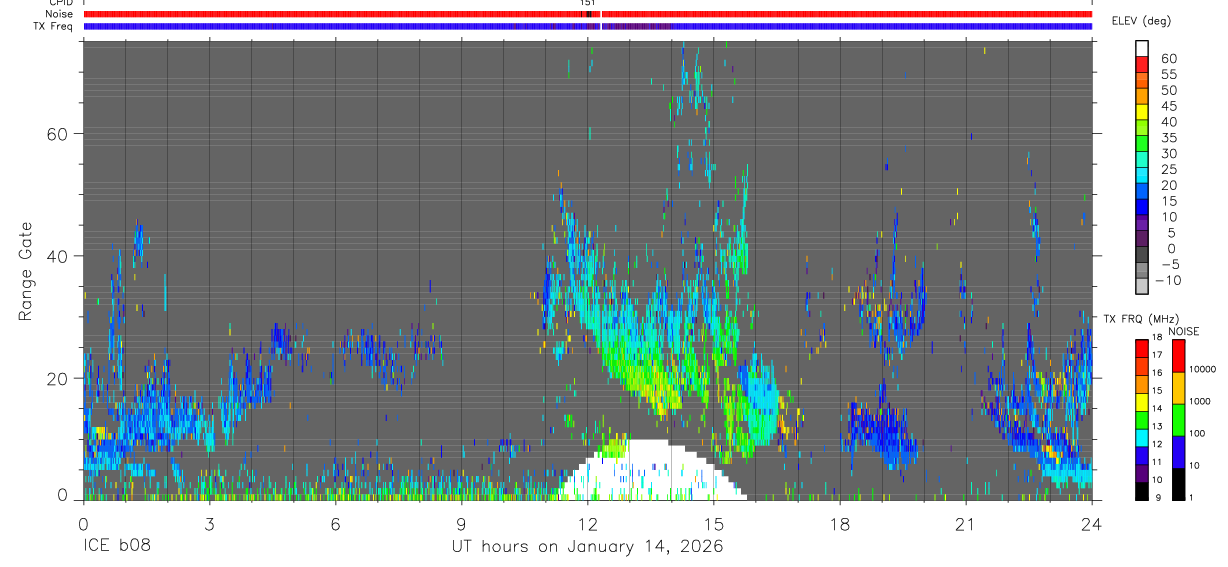Click the '18' tick on UT hours axis

(839, 523)
